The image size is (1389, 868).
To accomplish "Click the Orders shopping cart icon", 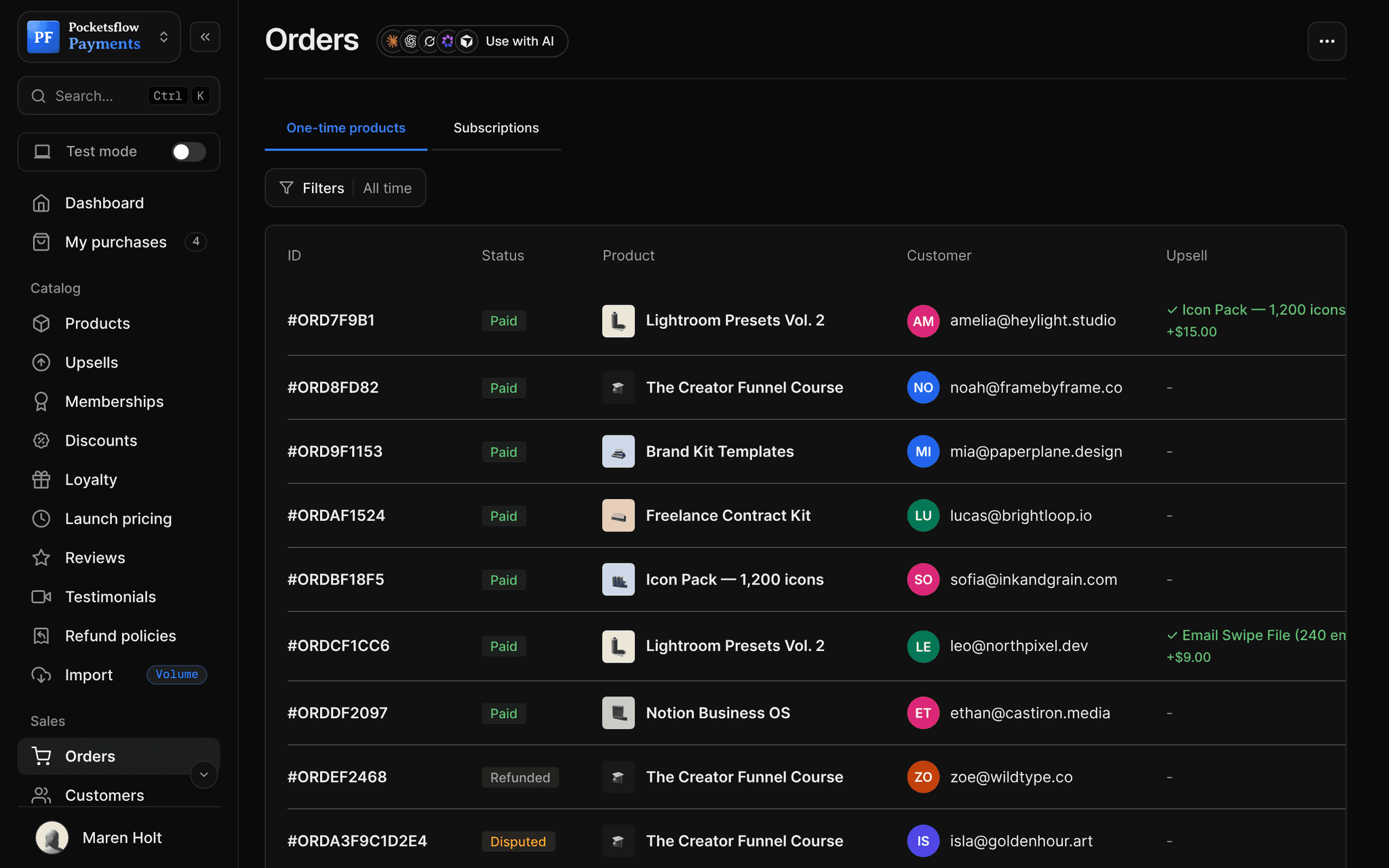I will (x=41, y=756).
